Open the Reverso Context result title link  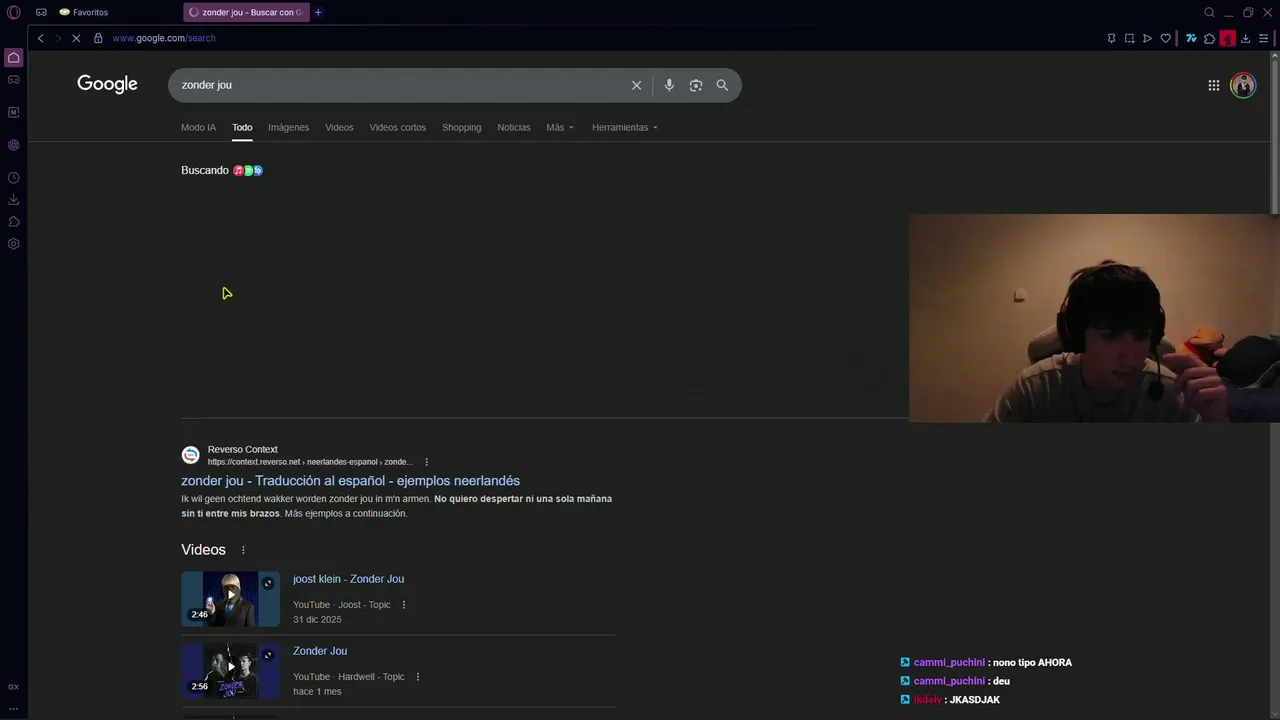pyautogui.click(x=350, y=481)
